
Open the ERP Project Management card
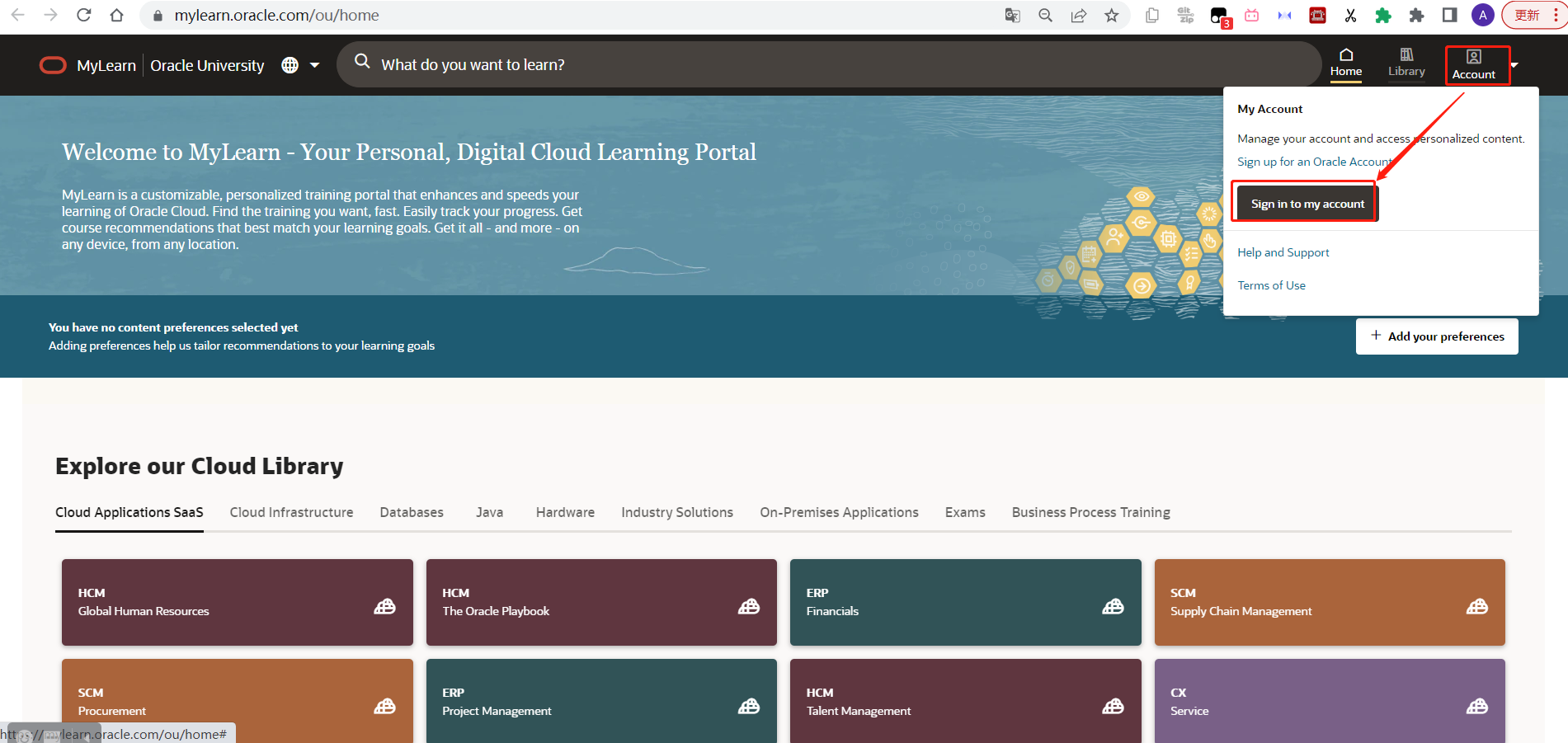[601, 701]
